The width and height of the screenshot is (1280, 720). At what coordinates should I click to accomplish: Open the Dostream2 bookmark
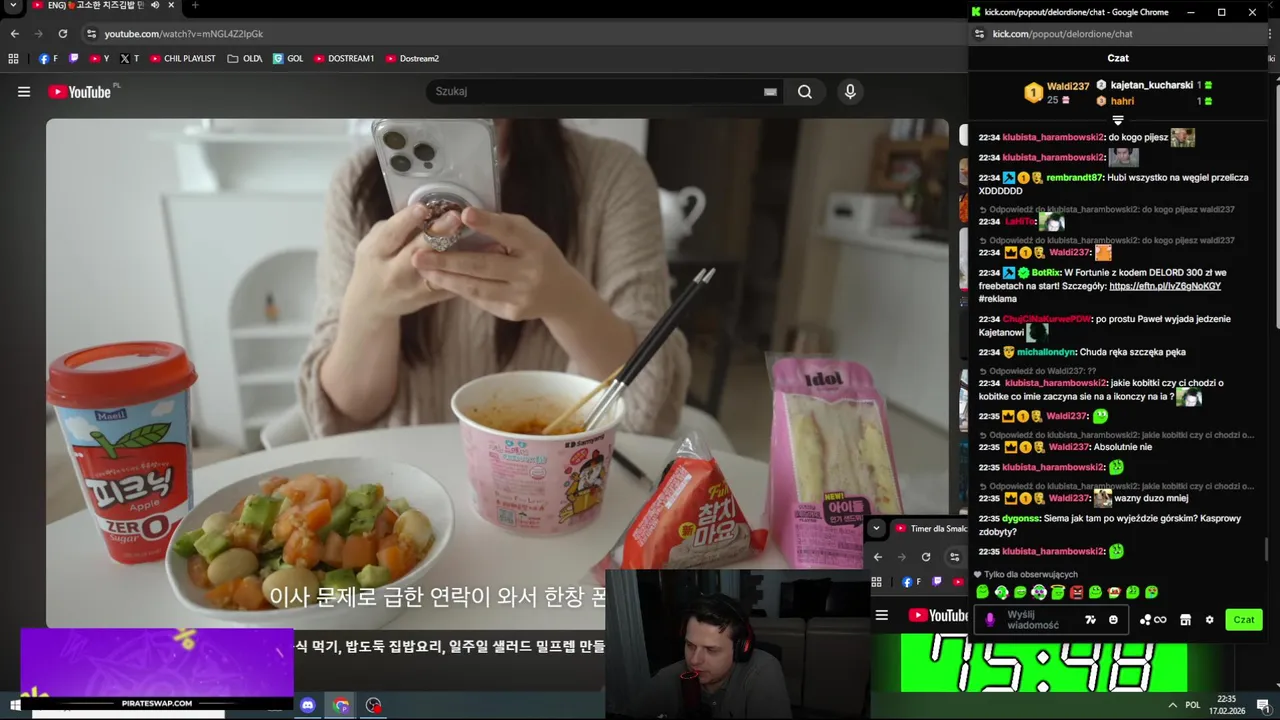pos(412,59)
